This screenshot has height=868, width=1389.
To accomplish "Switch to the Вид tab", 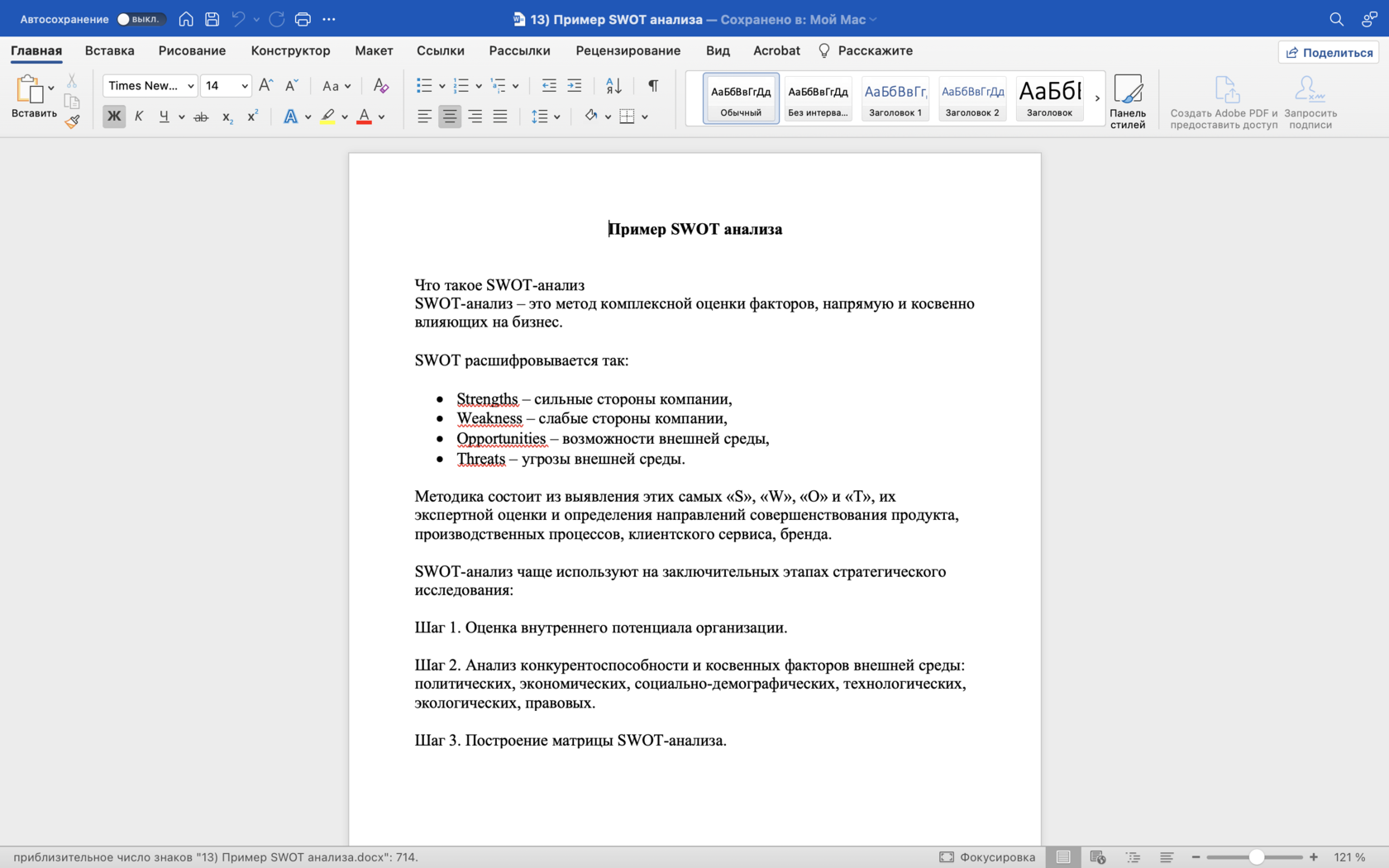I will point(718,50).
